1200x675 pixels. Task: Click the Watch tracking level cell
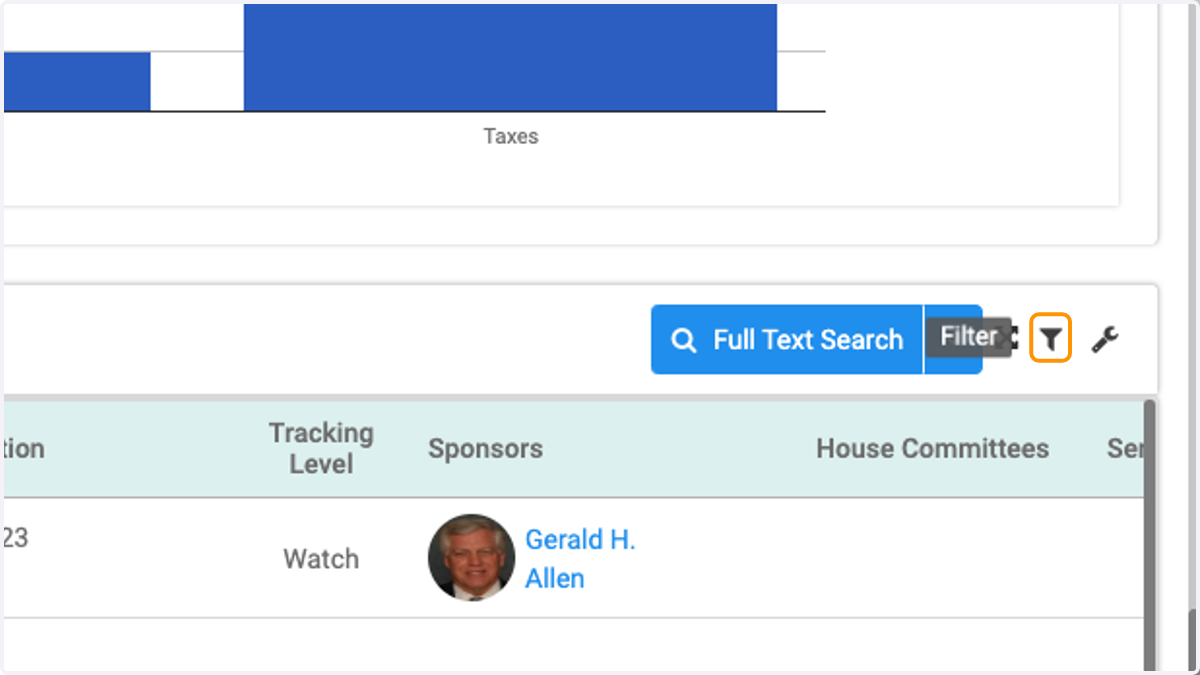pos(321,559)
